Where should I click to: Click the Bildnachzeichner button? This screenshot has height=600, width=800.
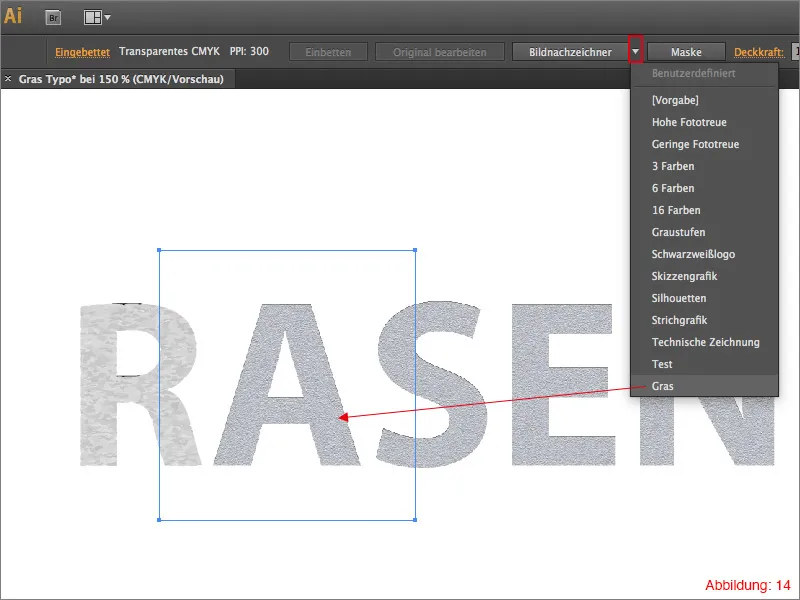pos(570,52)
